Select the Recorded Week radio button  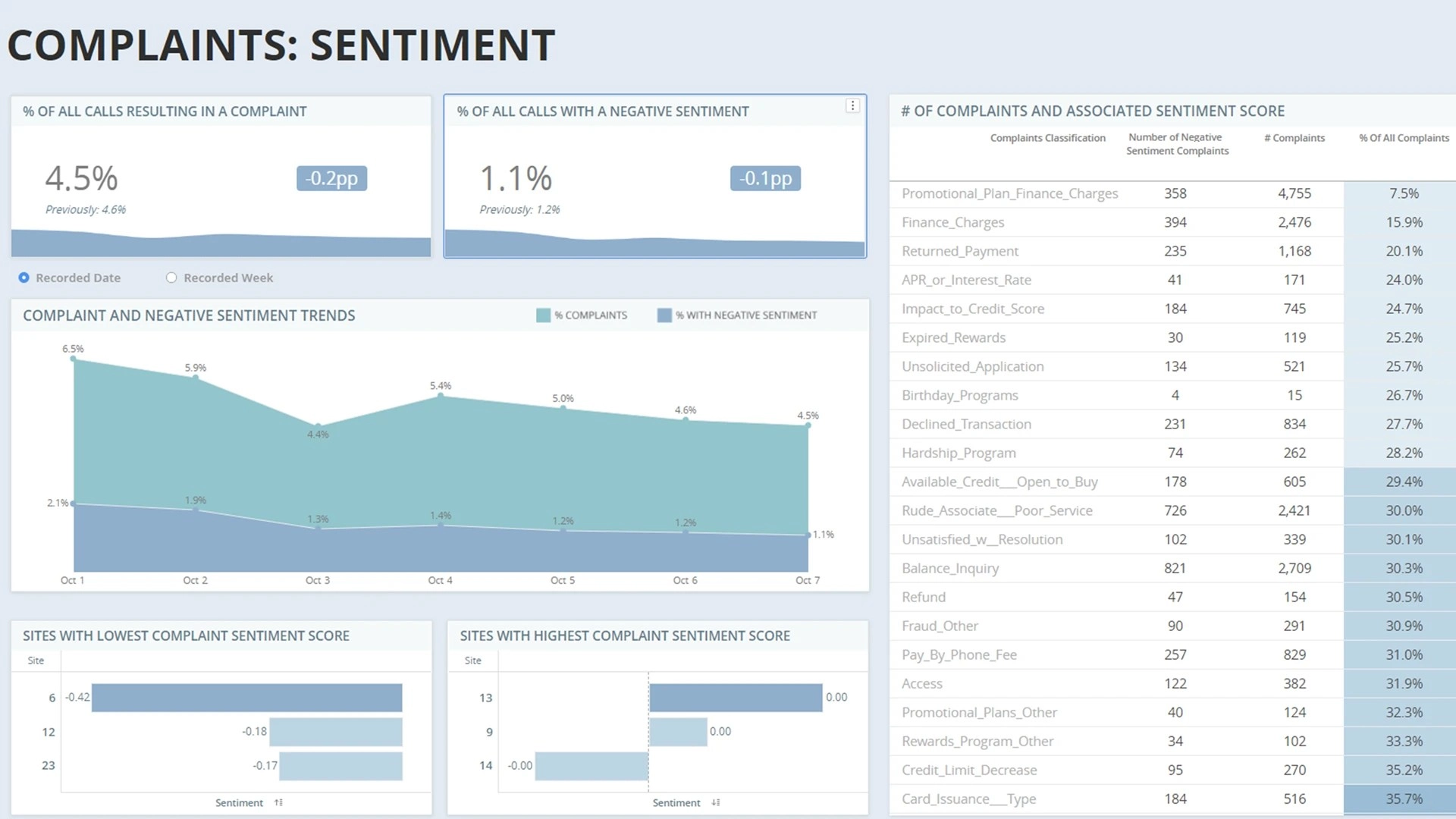[x=171, y=278]
